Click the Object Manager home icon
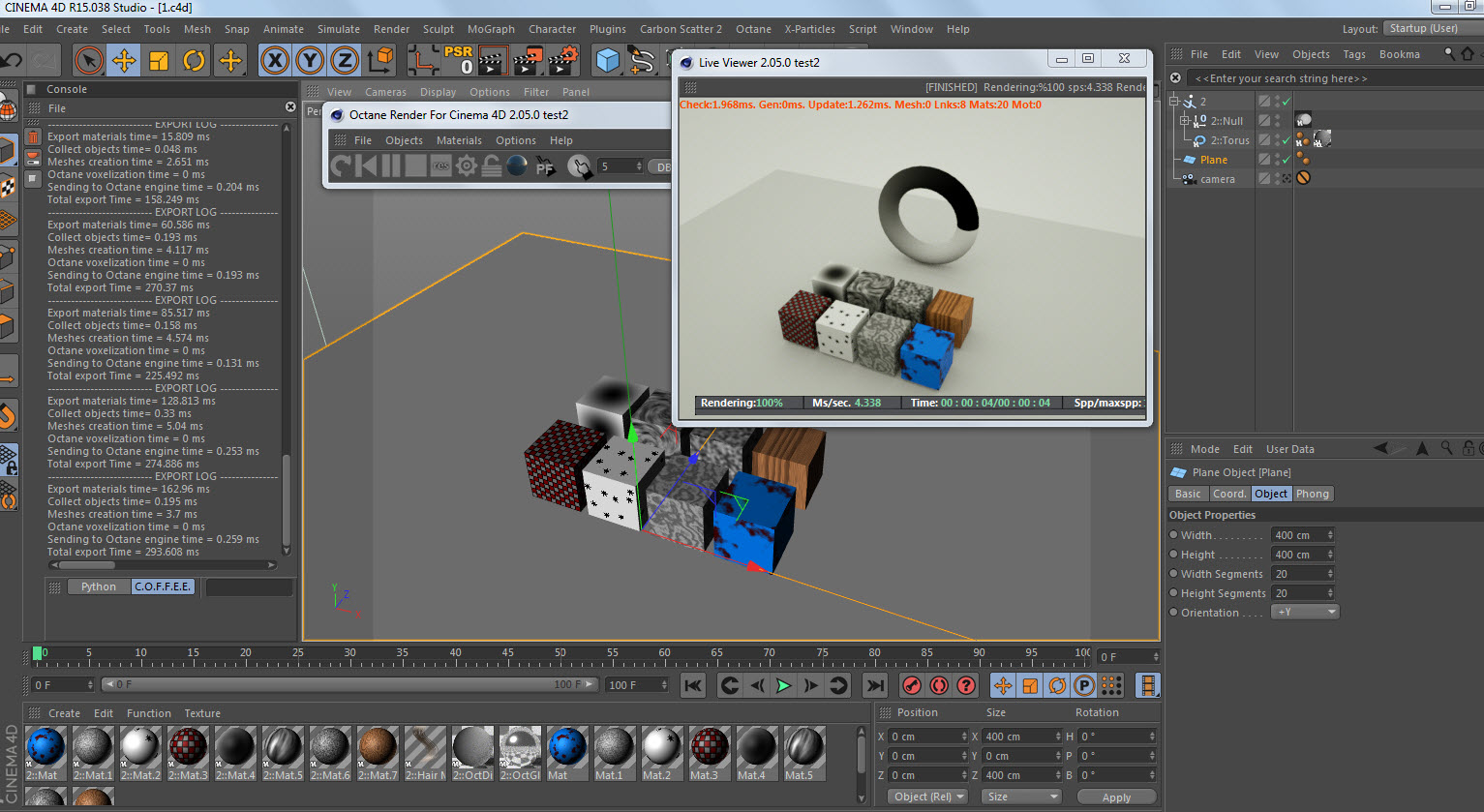 click(1468, 53)
